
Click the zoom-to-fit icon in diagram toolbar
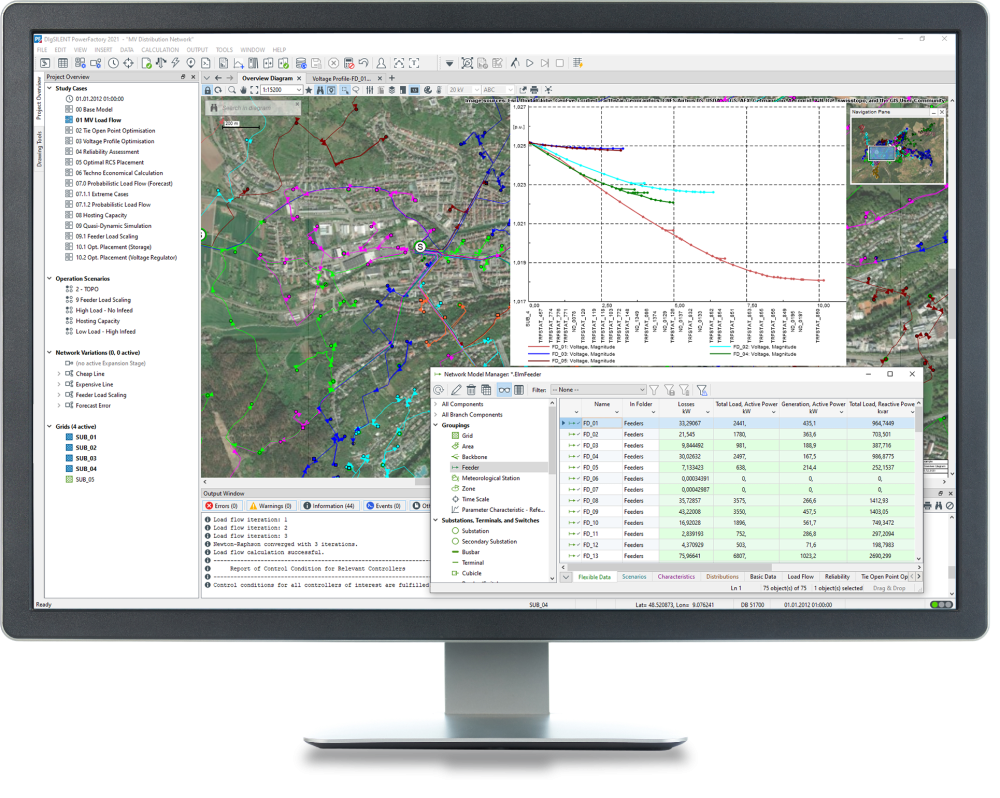(x=254, y=91)
